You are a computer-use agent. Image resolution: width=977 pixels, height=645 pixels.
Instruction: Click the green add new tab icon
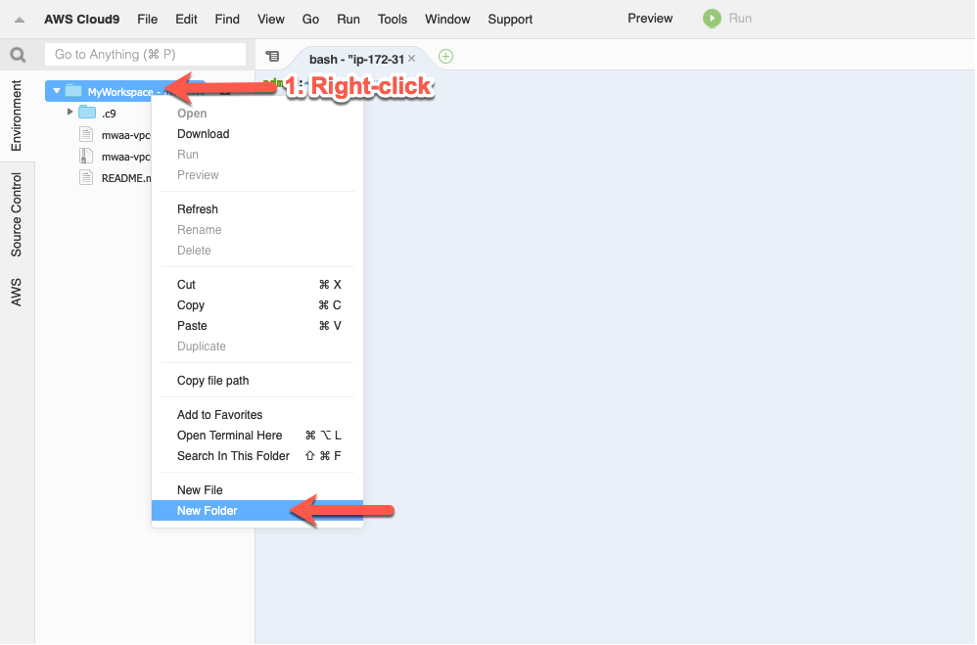(446, 56)
